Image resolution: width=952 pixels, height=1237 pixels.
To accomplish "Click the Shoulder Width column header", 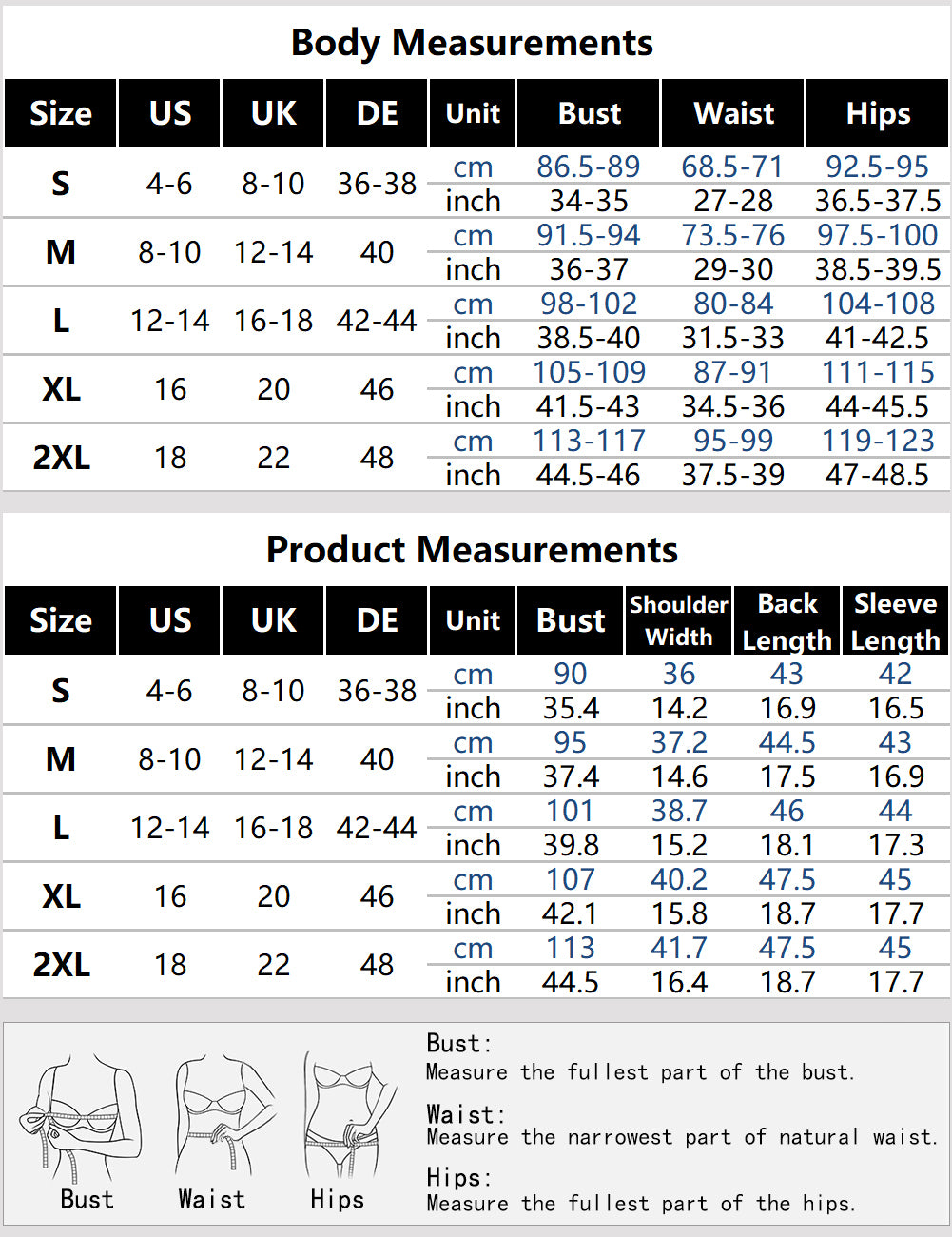I will pyautogui.click(x=678, y=620).
